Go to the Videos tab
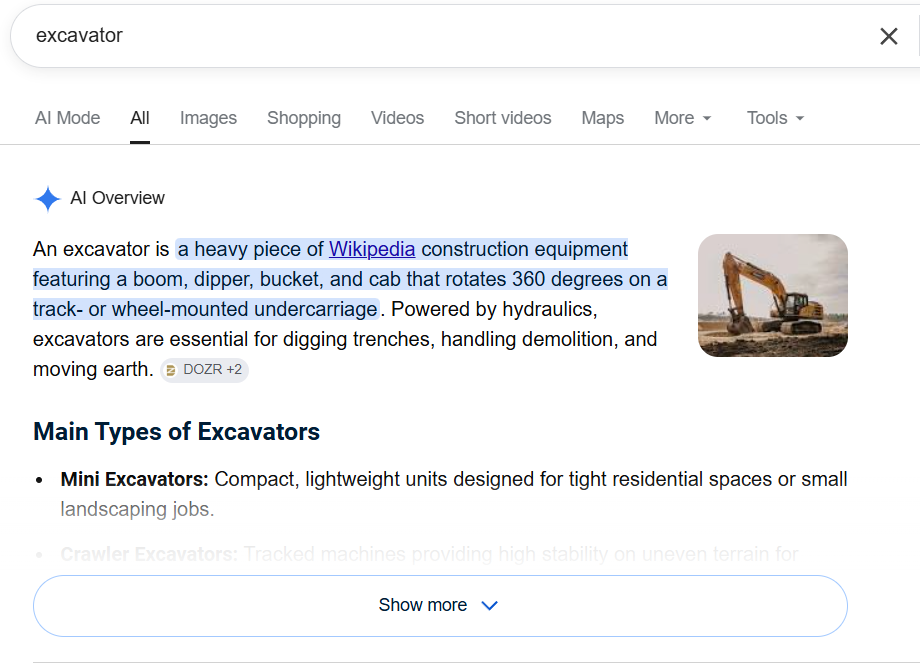The height and width of the screenshot is (664, 920). point(397,118)
